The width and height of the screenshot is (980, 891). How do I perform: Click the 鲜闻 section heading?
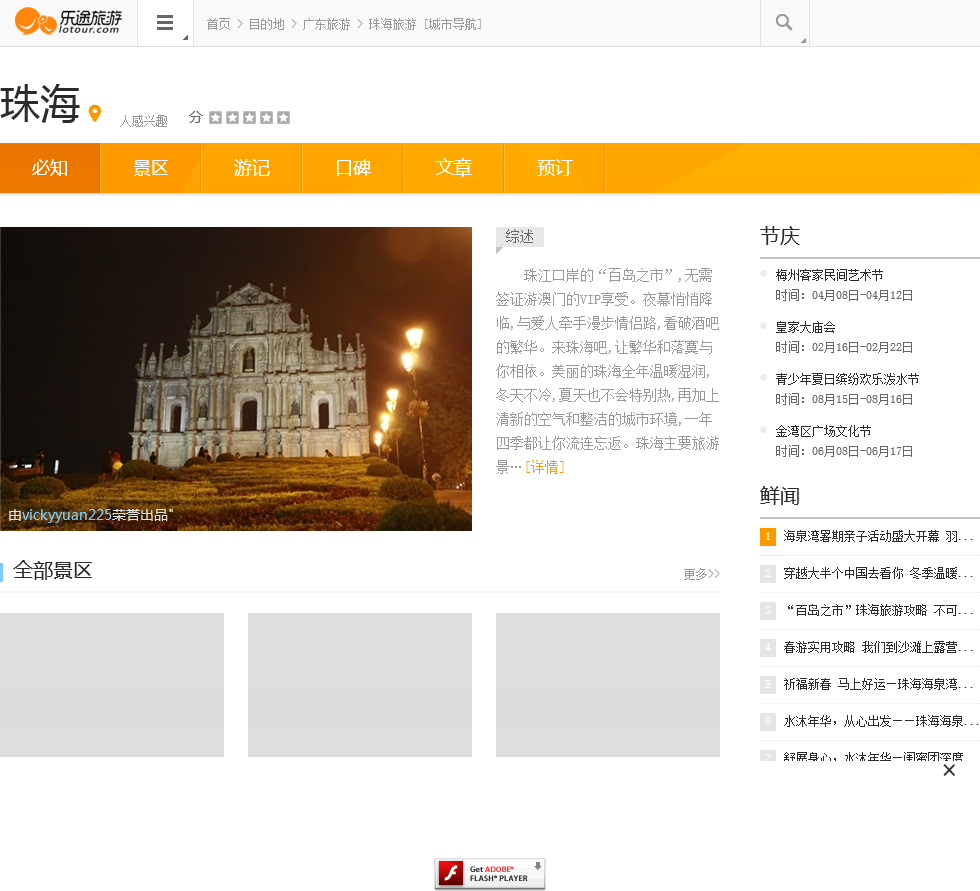[x=780, y=496]
